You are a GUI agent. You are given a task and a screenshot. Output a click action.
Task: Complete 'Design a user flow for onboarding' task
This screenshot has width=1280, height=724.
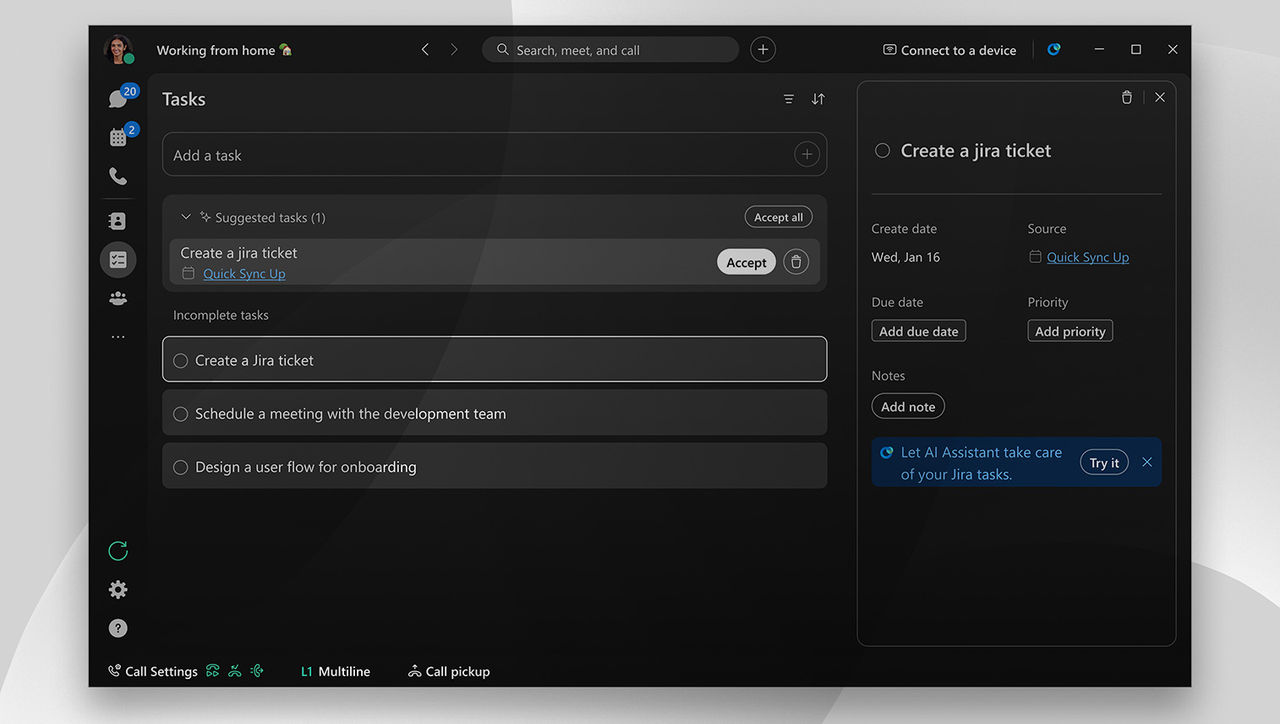tap(181, 467)
